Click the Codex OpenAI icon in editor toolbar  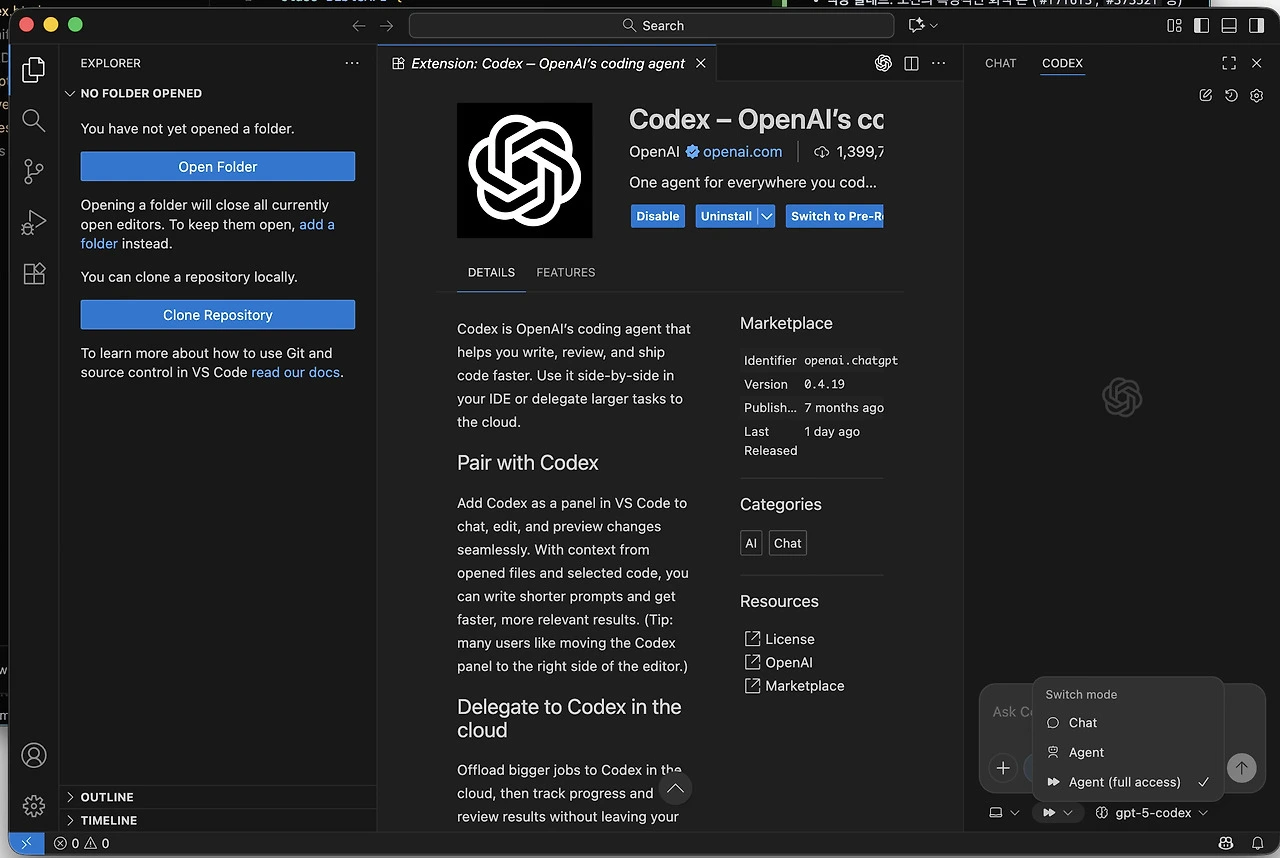click(x=883, y=63)
